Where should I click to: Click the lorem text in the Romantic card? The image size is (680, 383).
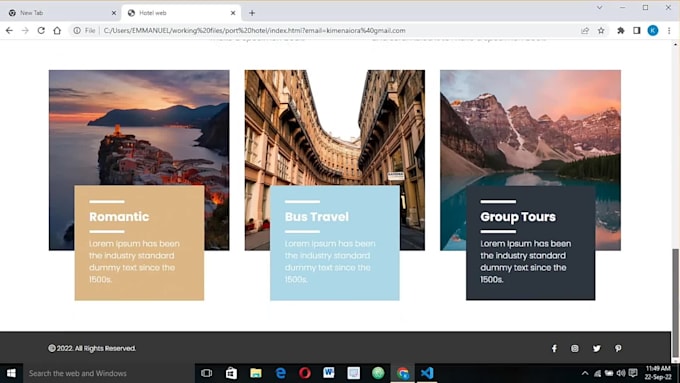pos(134,262)
